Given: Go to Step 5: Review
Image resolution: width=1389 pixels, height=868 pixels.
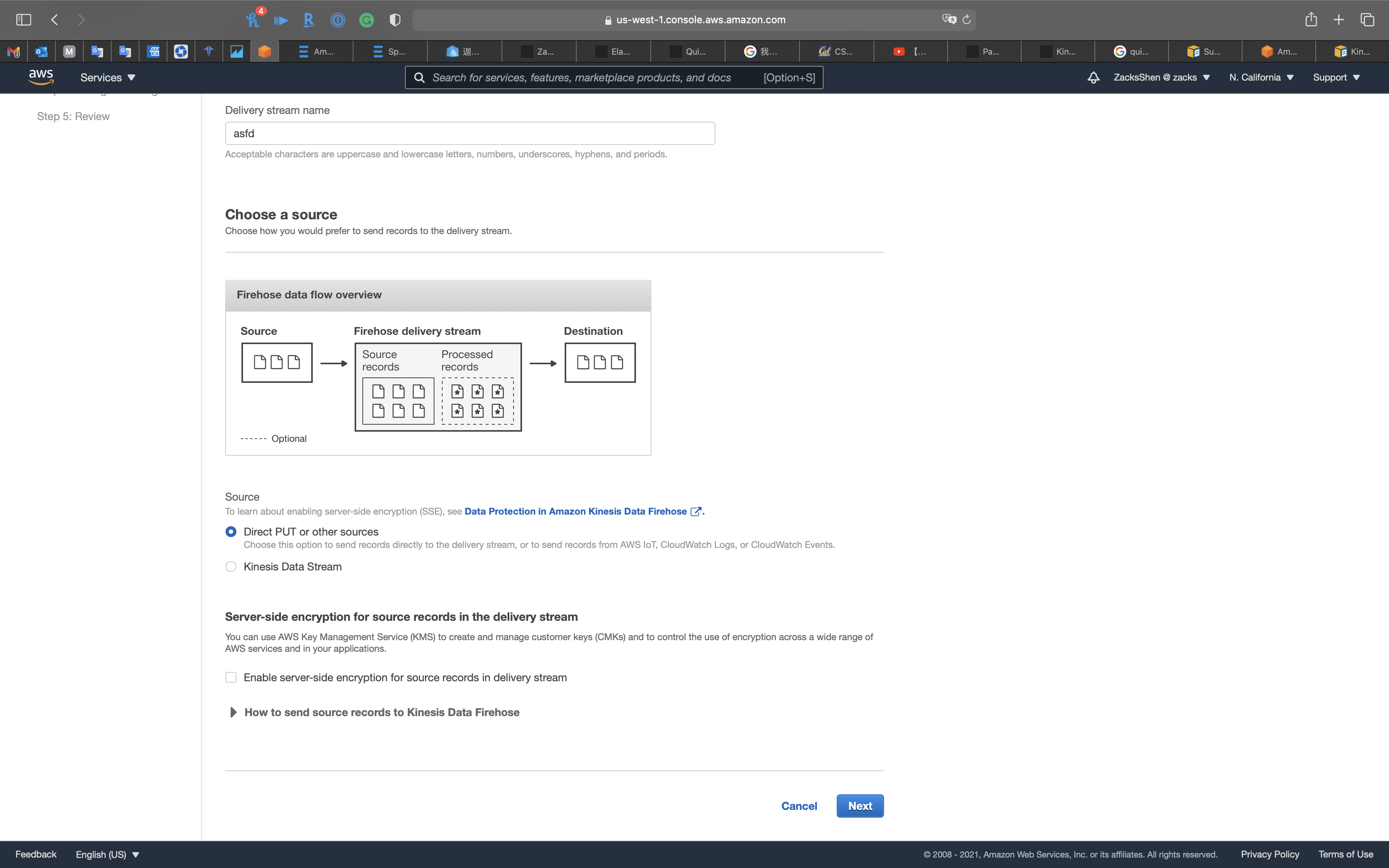Looking at the screenshot, I should point(74,117).
